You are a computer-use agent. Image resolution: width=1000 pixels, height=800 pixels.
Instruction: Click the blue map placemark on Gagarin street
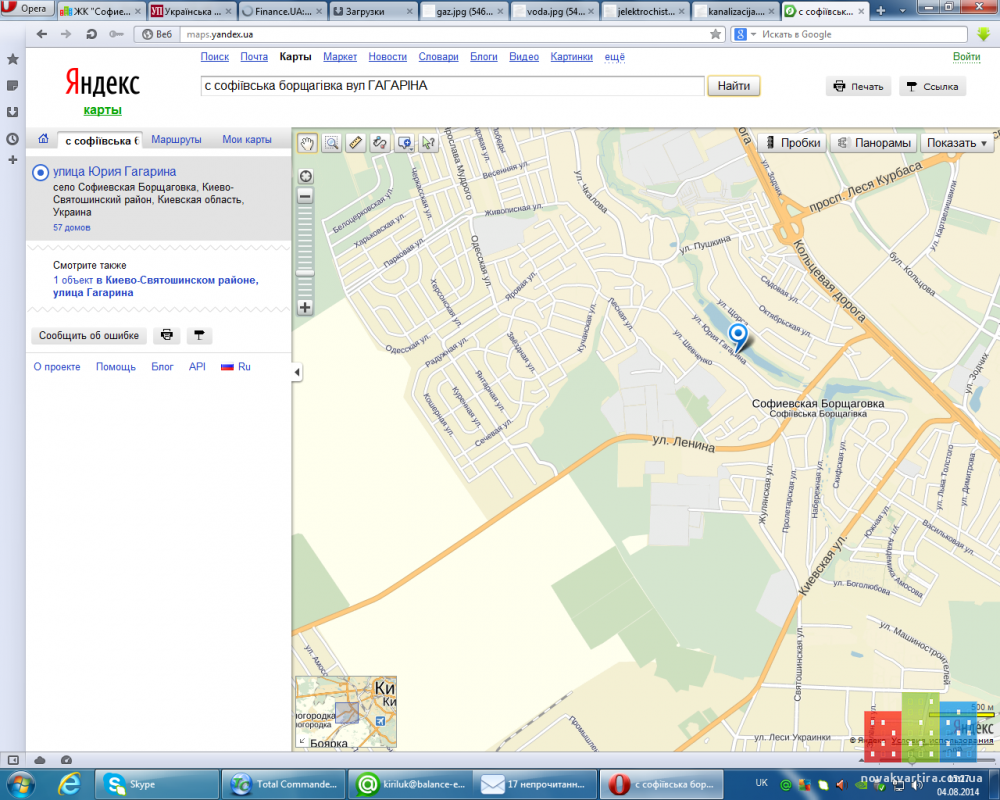738,334
